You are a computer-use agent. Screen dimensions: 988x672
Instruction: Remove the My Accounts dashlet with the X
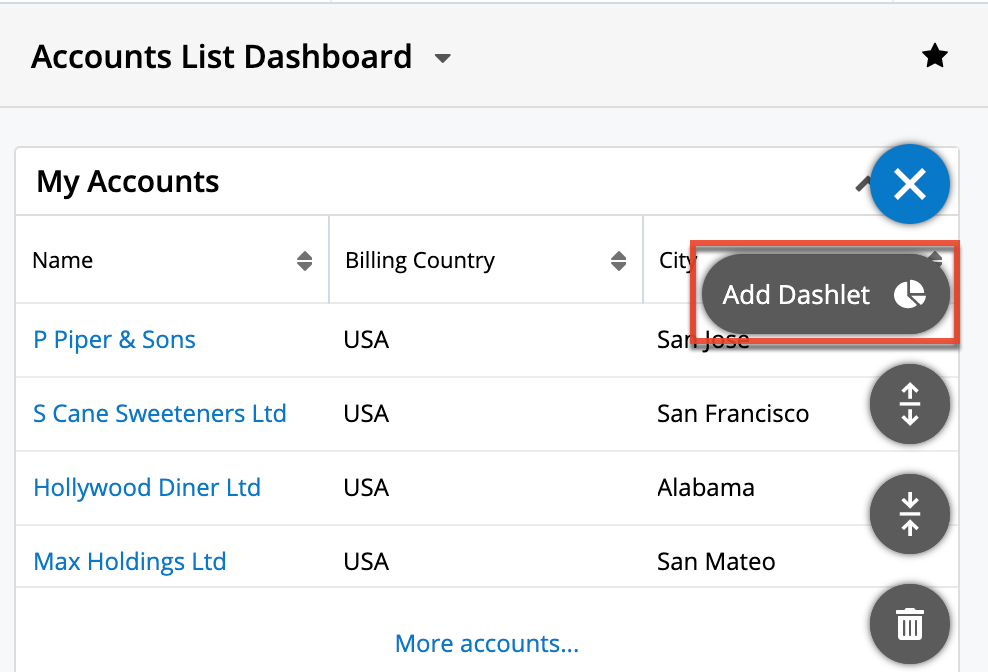[909, 184]
